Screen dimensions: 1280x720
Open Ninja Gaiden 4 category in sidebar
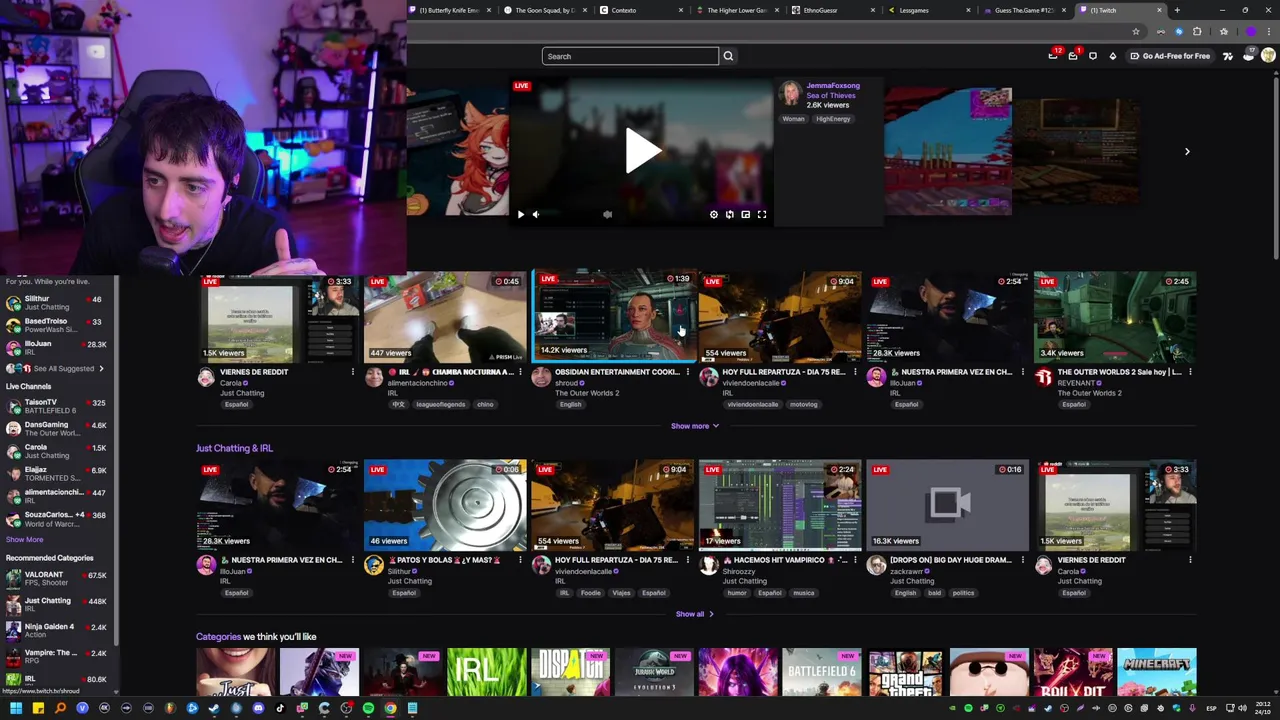(x=58, y=630)
